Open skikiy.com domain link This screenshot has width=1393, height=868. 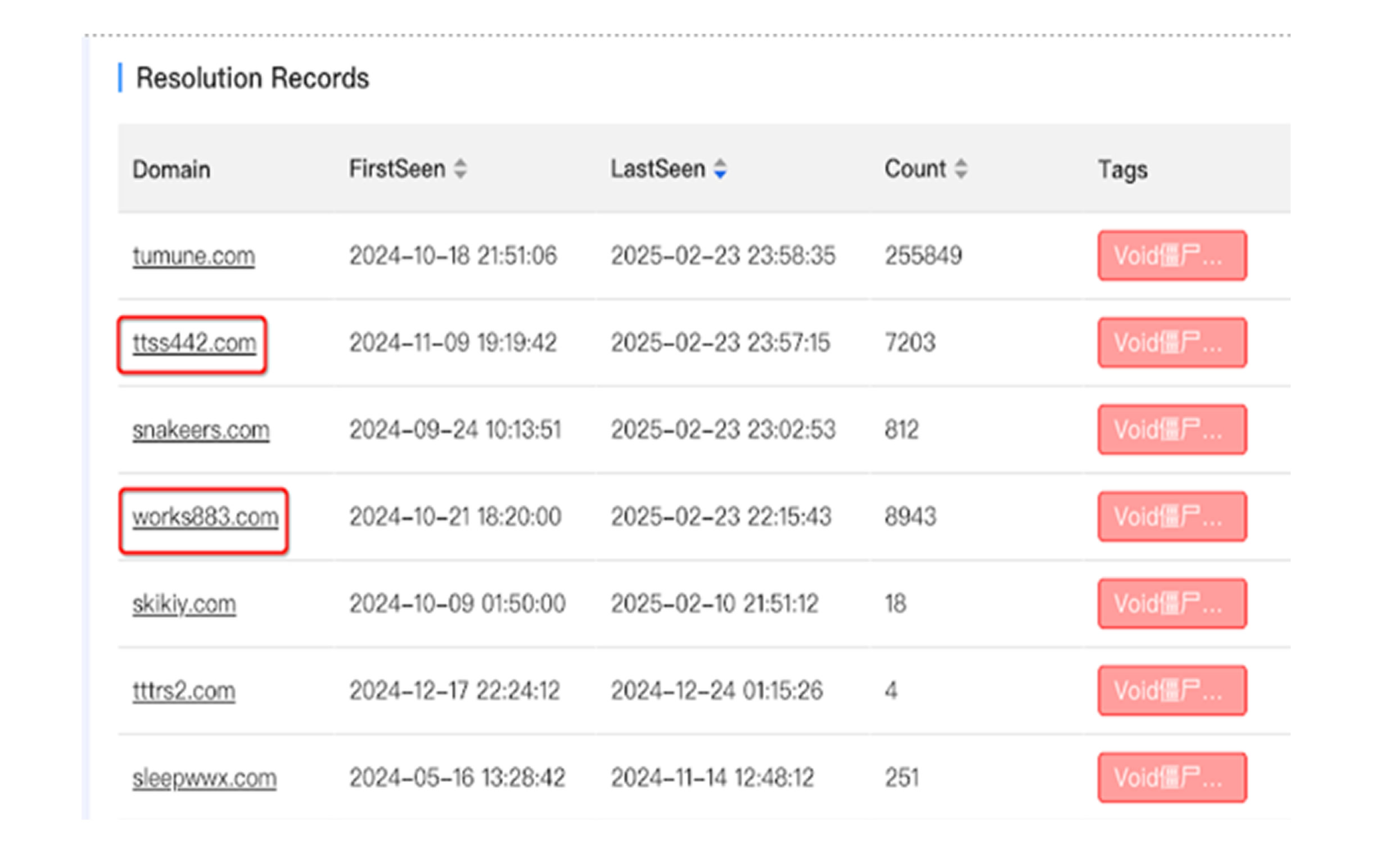(x=184, y=604)
